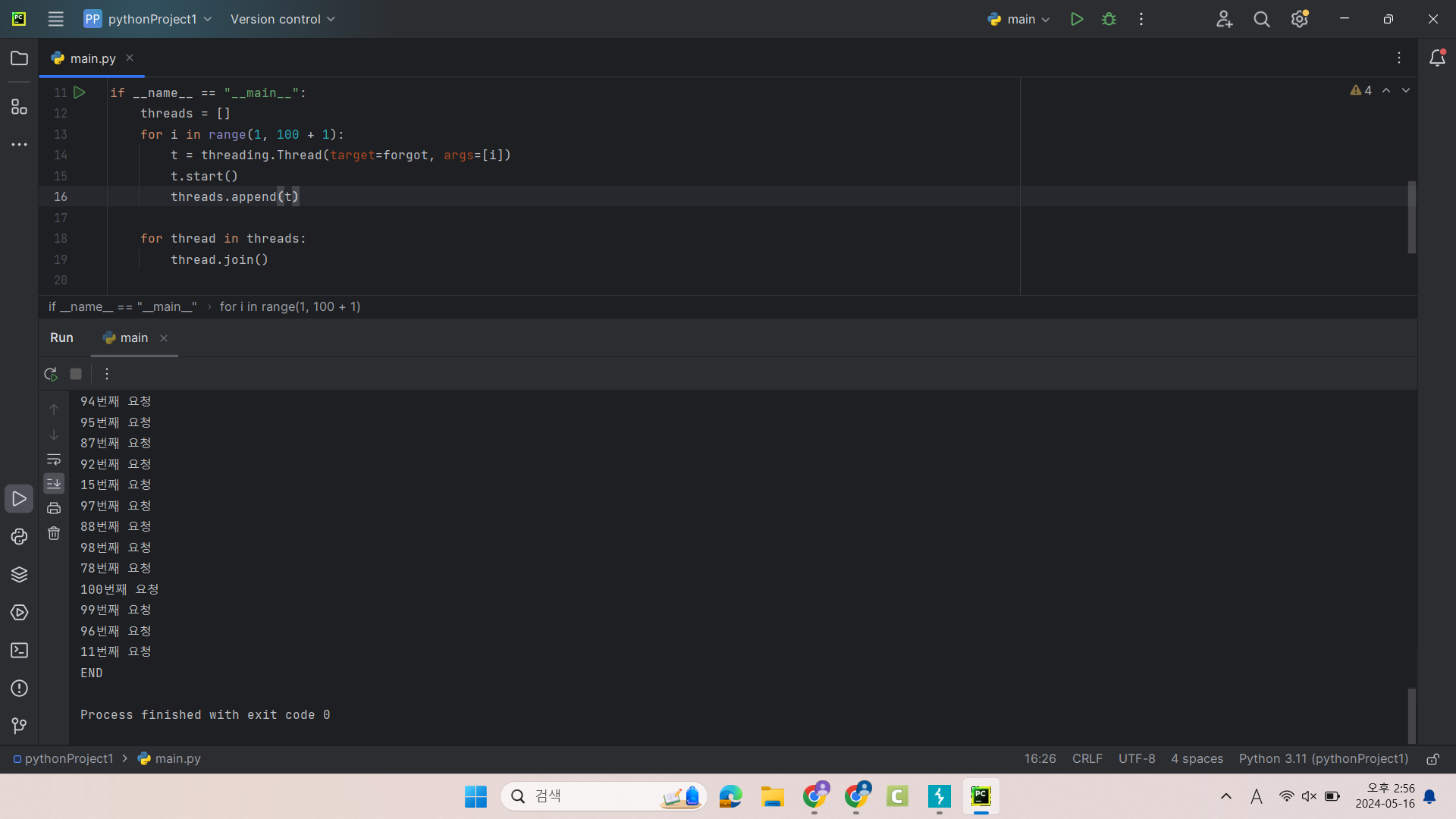Image resolution: width=1456 pixels, height=819 pixels.
Task: Click the CRLF line separator in status bar
Action: 1087,759
